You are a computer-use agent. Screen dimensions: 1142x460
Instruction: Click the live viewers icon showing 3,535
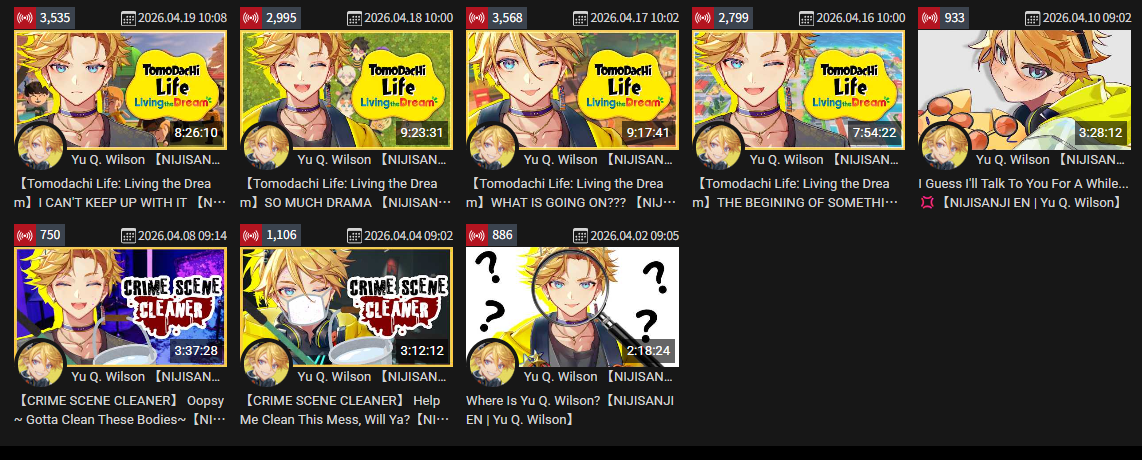pos(25,18)
